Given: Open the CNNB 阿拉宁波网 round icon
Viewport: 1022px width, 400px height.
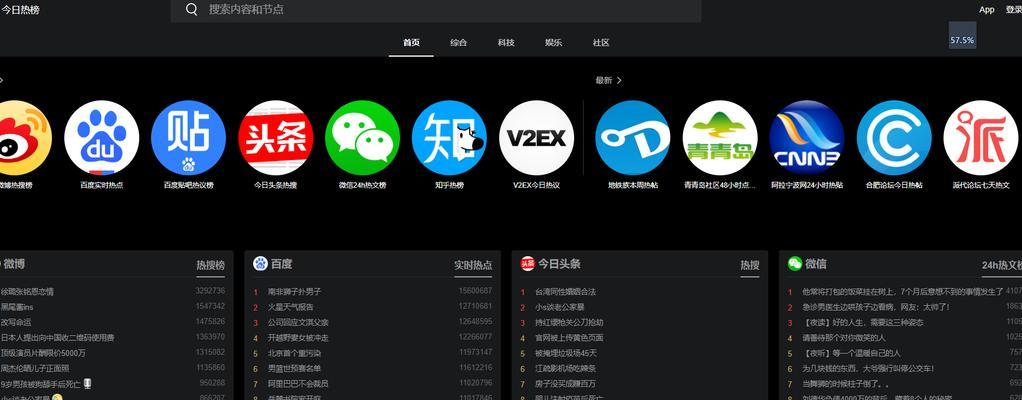Looking at the screenshot, I should [x=807, y=137].
